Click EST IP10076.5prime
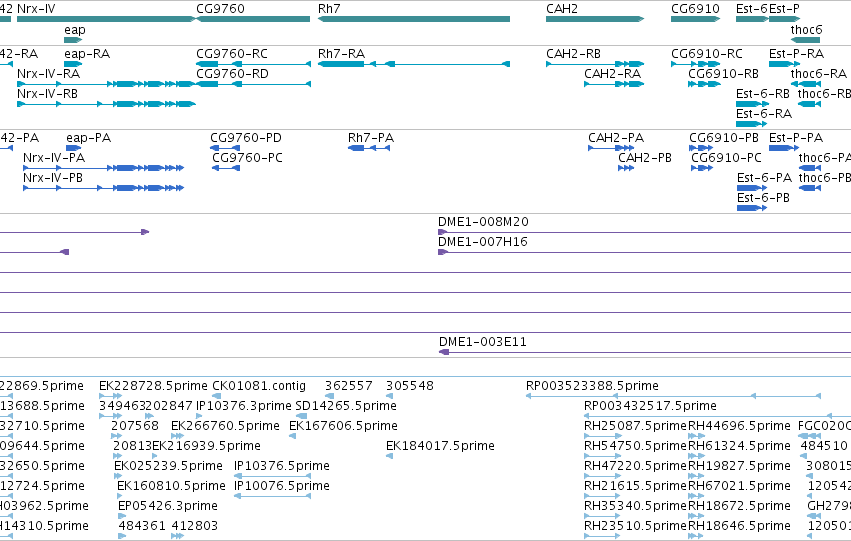The image size is (851, 541). 272,497
